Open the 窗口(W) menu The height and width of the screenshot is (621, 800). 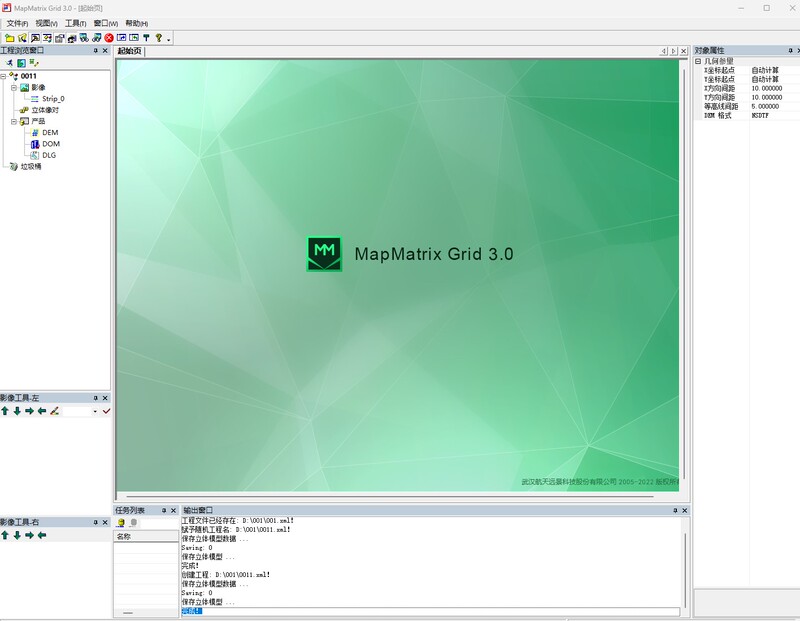pos(106,23)
